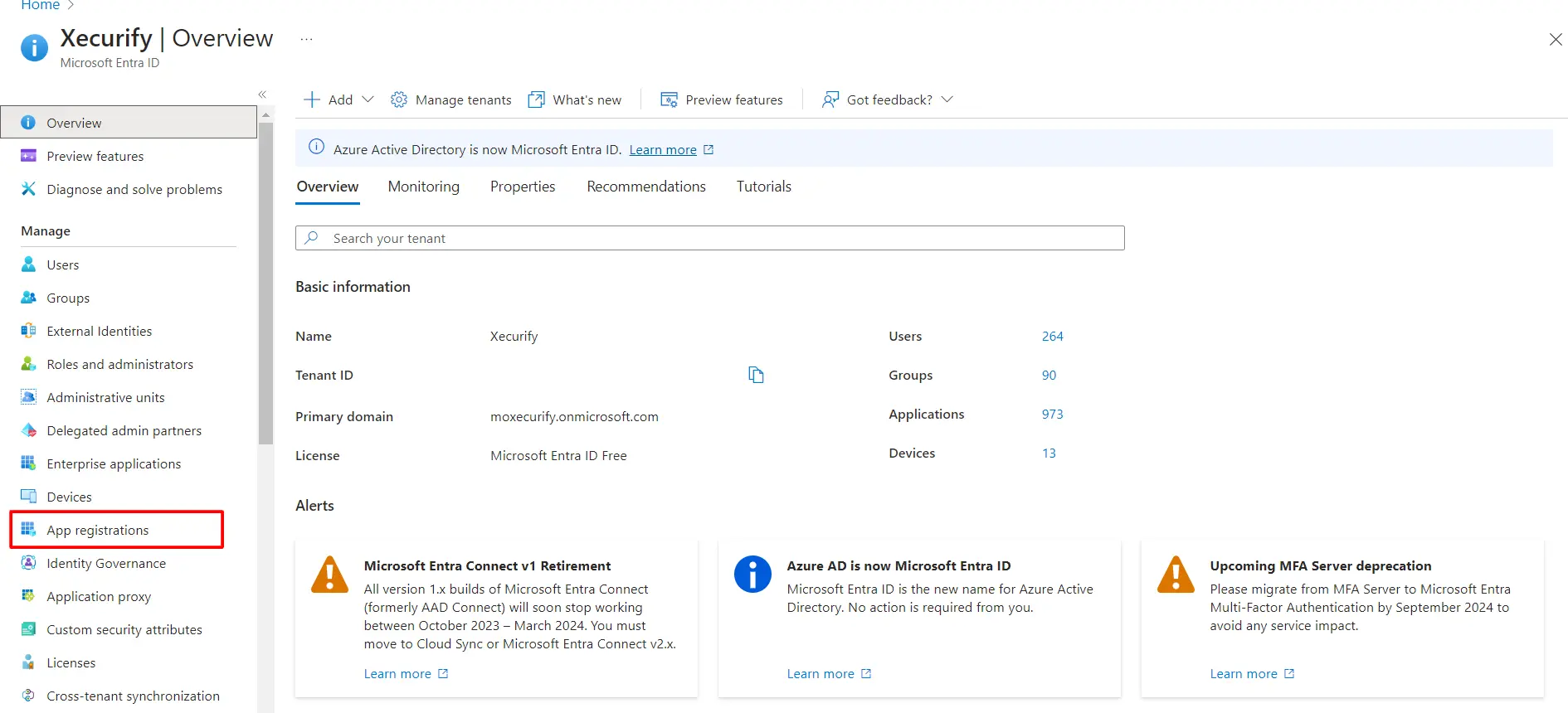The height and width of the screenshot is (713, 1568).
Task: Open the App registrations icon
Action: tap(28, 530)
